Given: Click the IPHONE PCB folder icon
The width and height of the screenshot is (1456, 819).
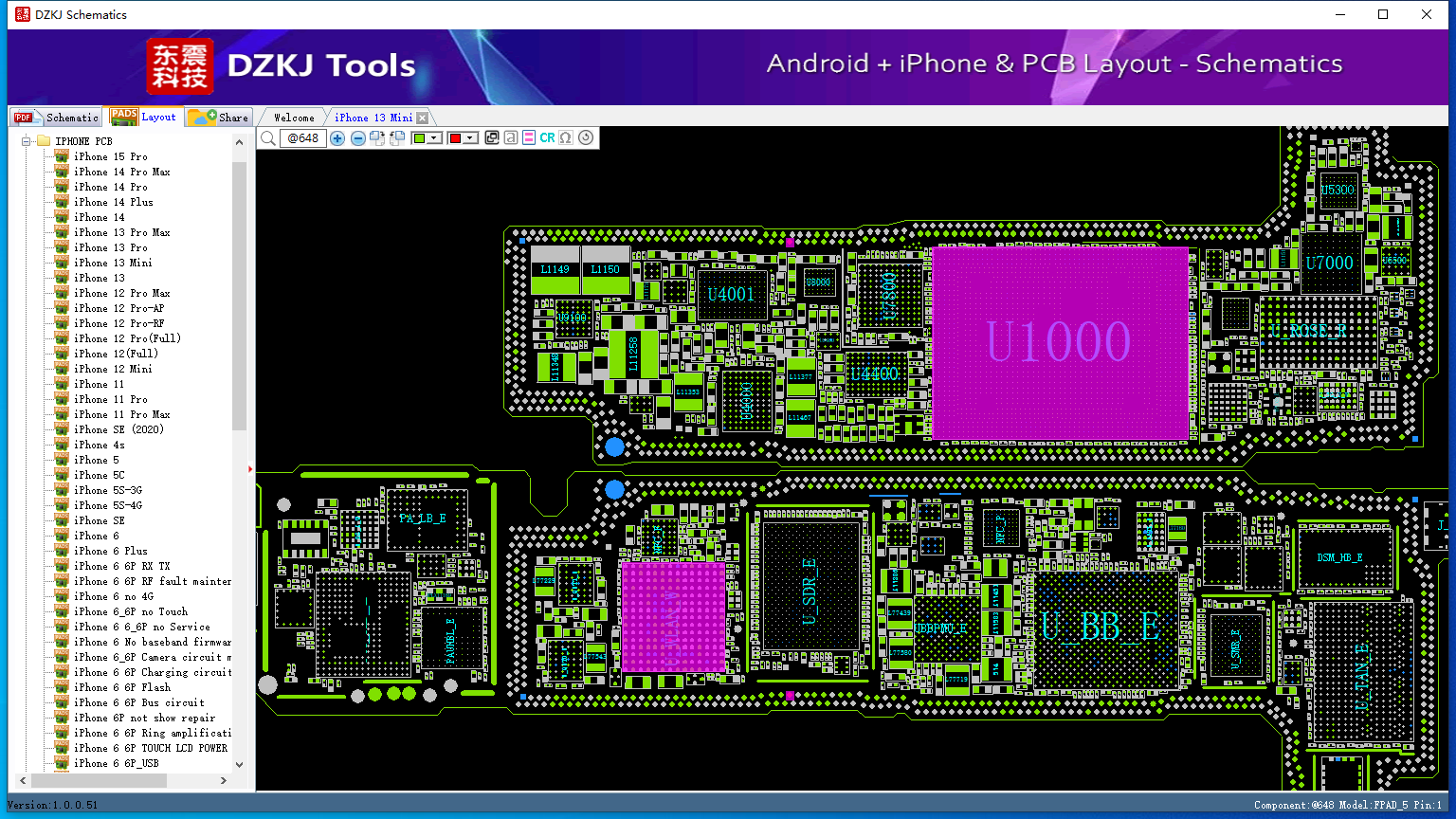Looking at the screenshot, I should (x=44, y=141).
